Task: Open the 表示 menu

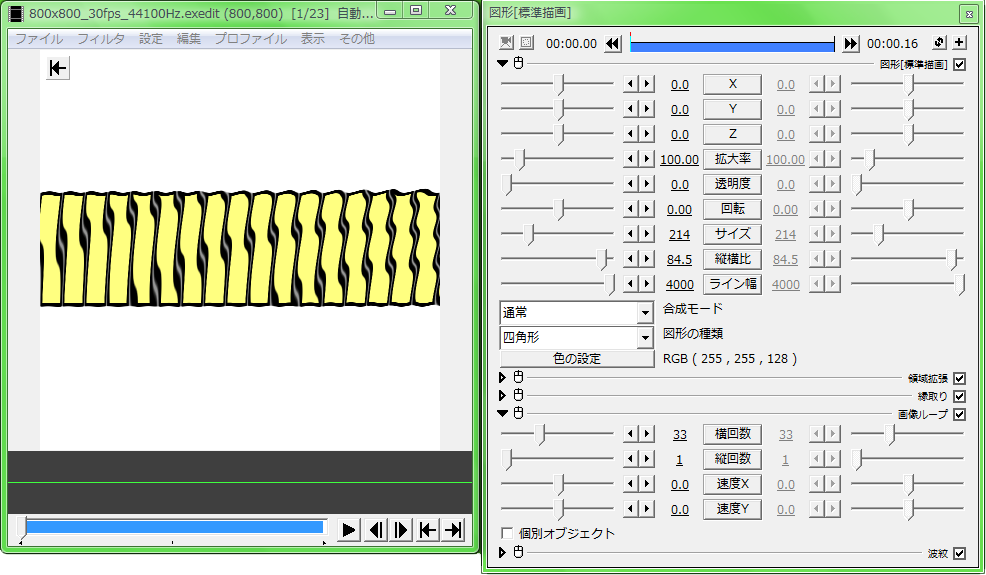Action: [313, 39]
